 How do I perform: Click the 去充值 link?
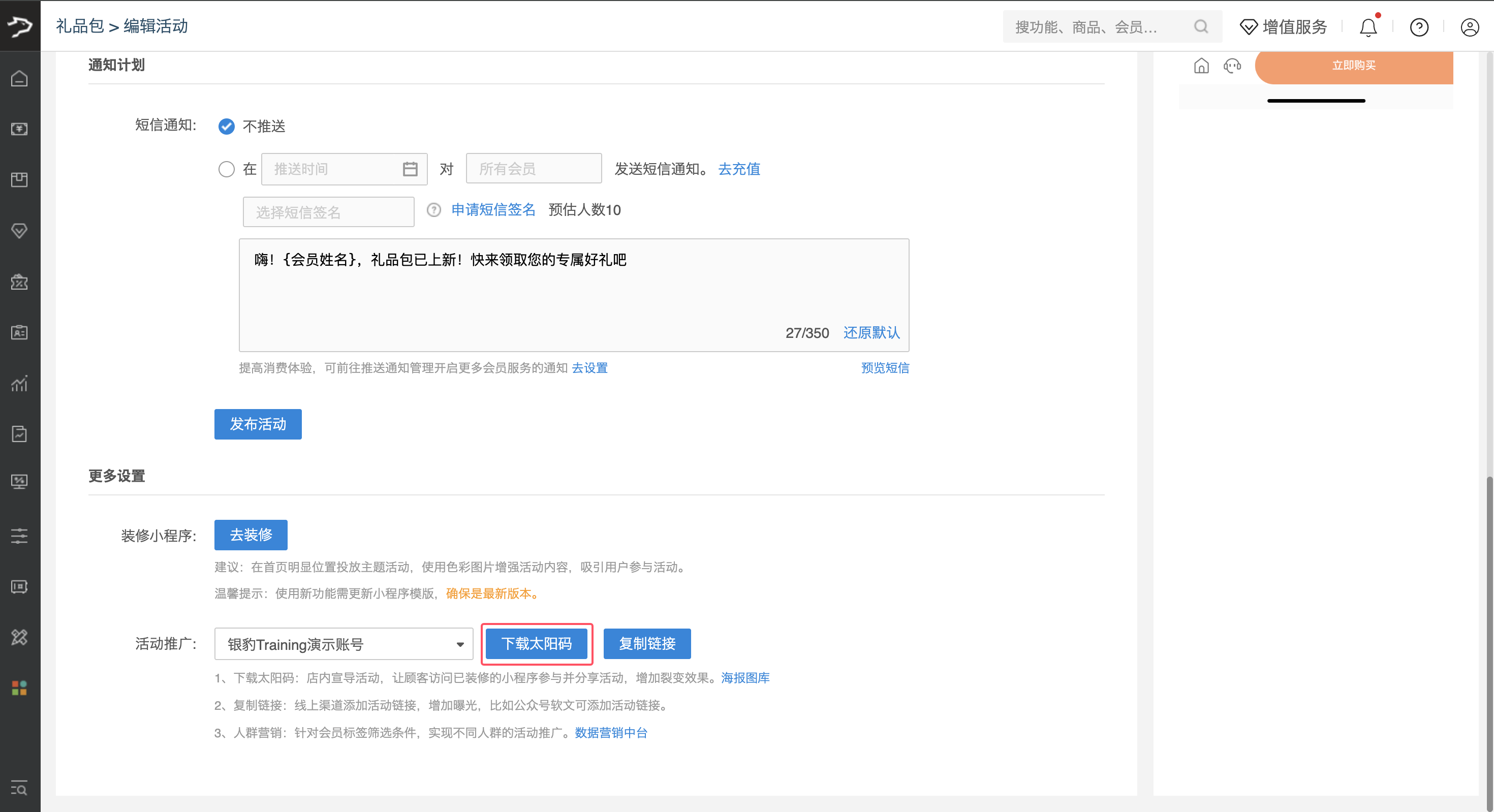(739, 169)
